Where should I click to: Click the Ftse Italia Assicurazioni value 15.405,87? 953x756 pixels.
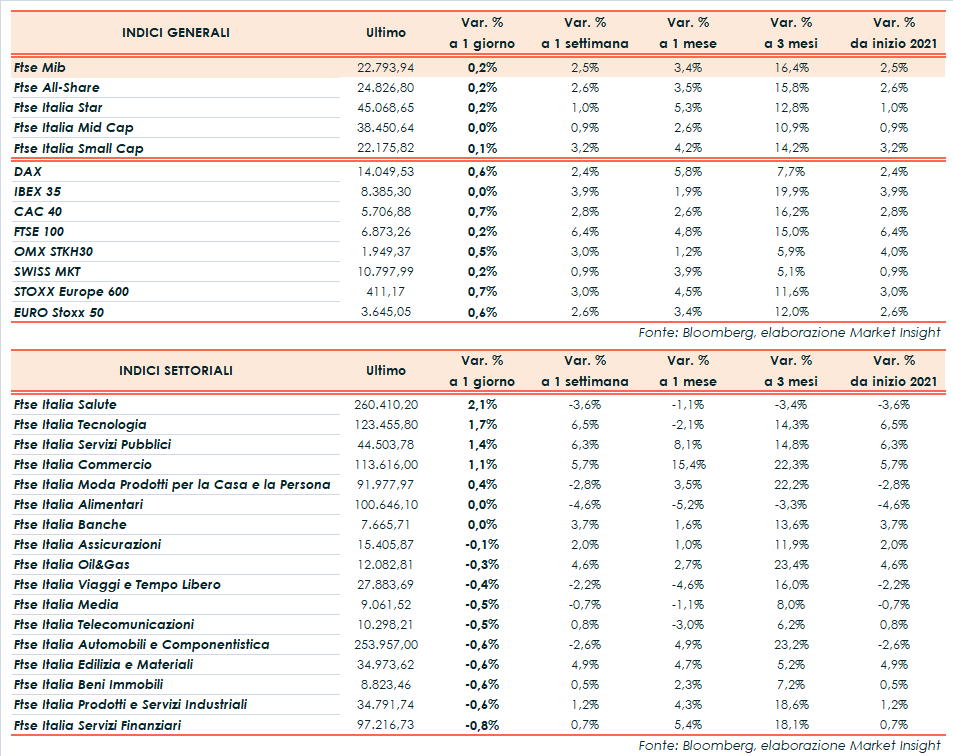click(385, 544)
